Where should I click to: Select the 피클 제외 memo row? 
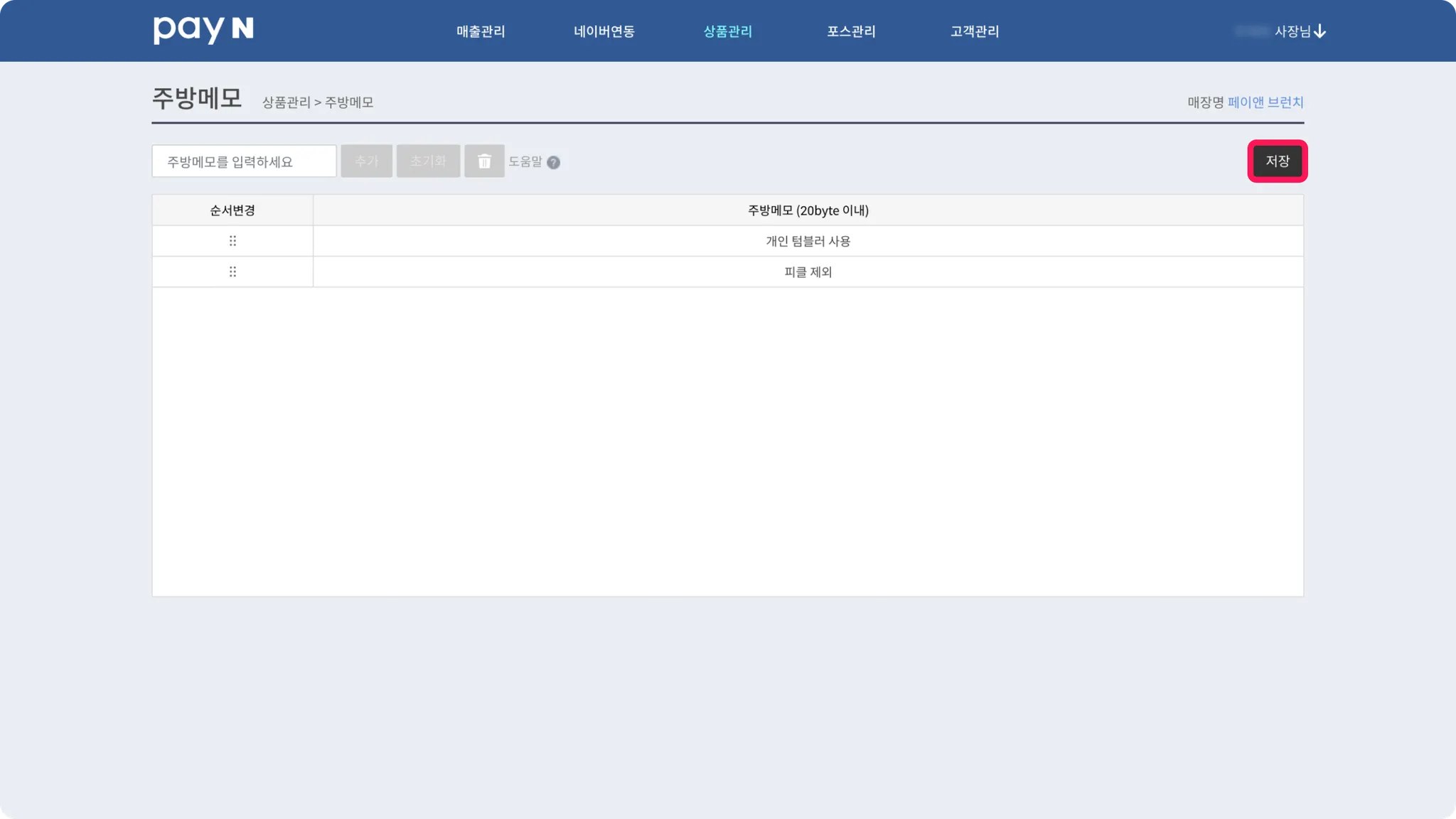pos(808,272)
